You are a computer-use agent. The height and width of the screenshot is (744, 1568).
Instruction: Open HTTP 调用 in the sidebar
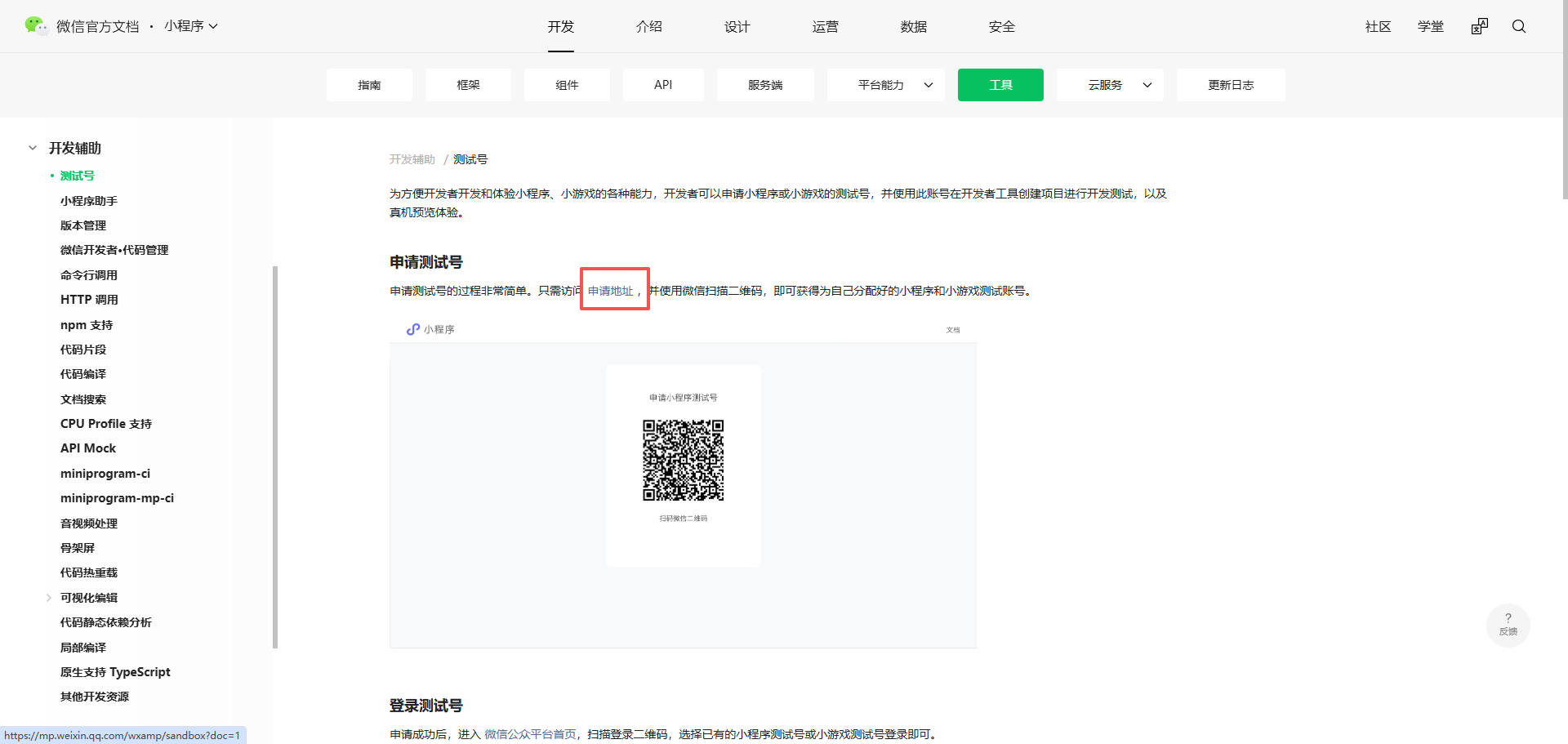pyautogui.click(x=89, y=300)
